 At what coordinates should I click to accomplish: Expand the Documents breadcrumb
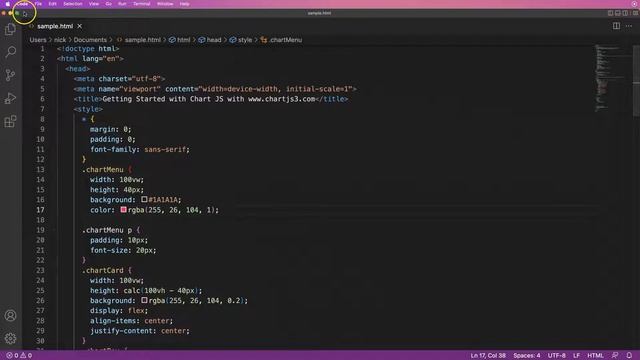pyautogui.click(x=90, y=40)
